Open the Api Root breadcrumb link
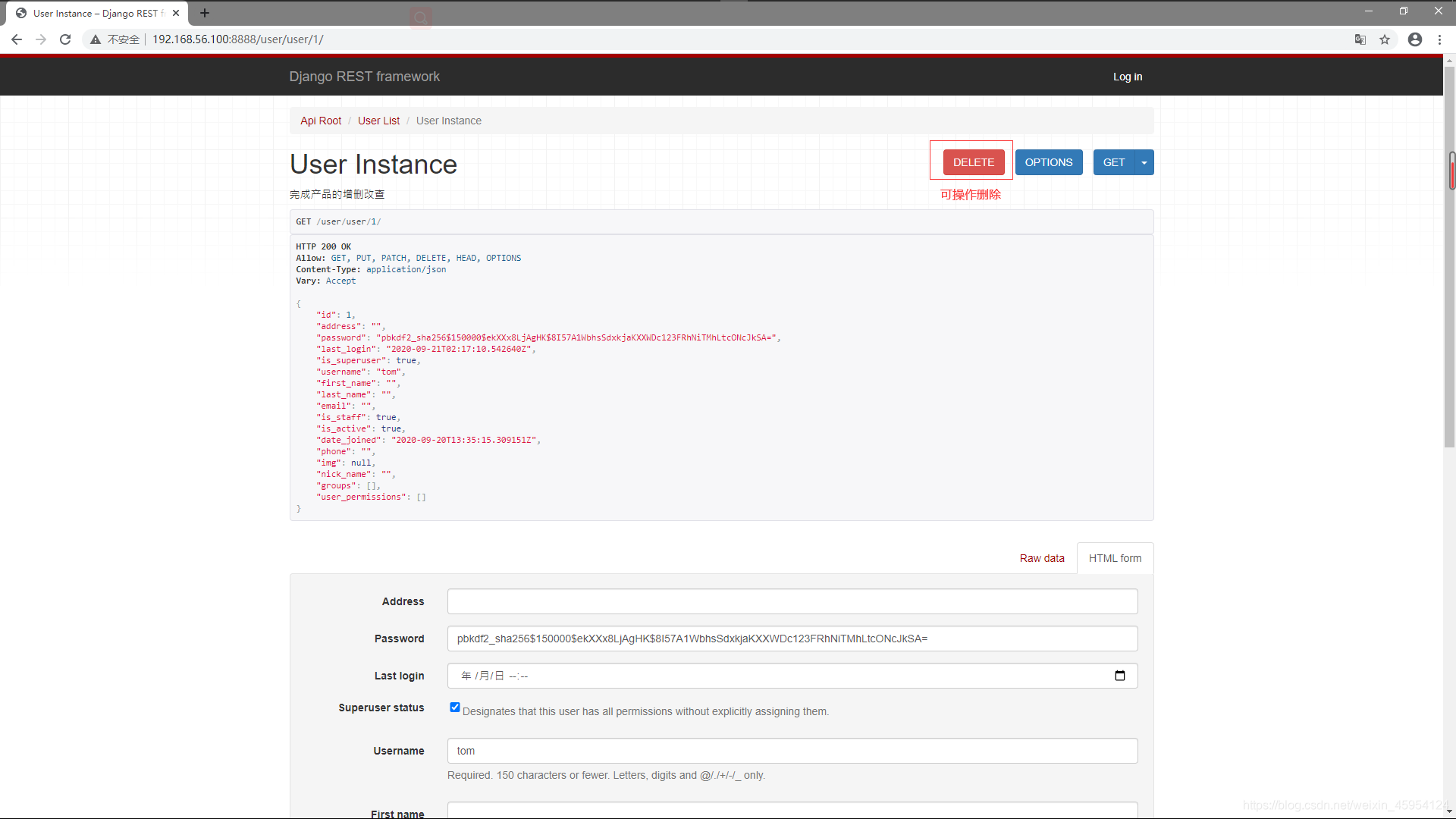The height and width of the screenshot is (819, 1456). (x=321, y=121)
